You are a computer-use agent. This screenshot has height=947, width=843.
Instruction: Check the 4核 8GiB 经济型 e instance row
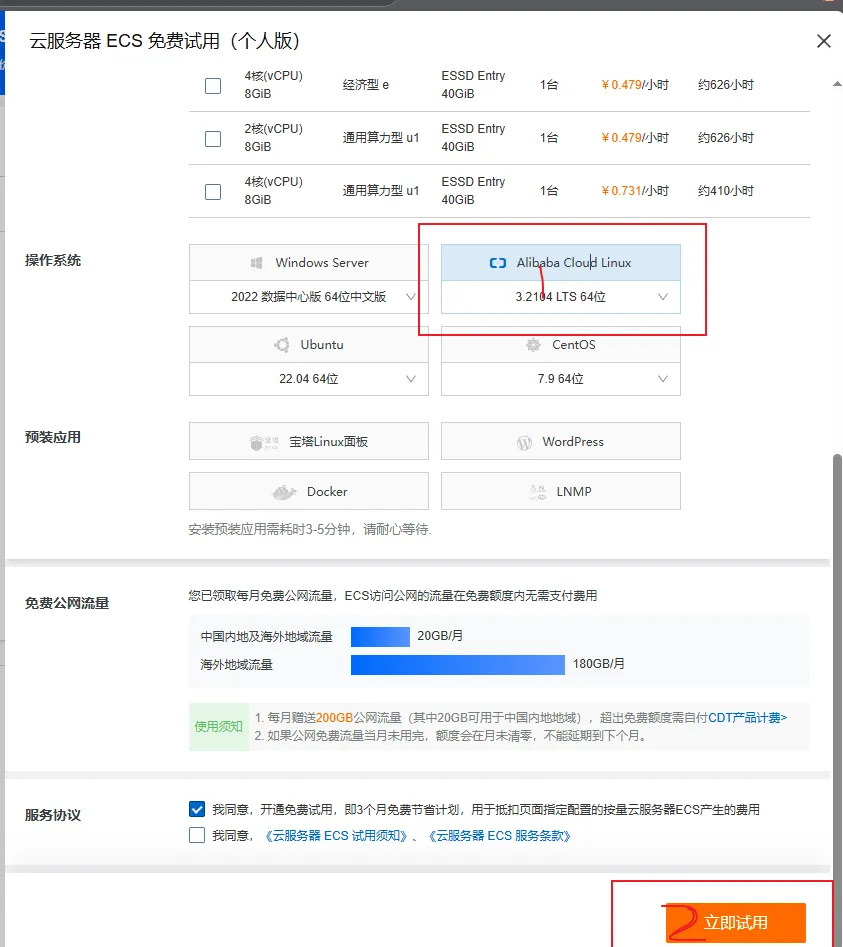[x=213, y=86]
